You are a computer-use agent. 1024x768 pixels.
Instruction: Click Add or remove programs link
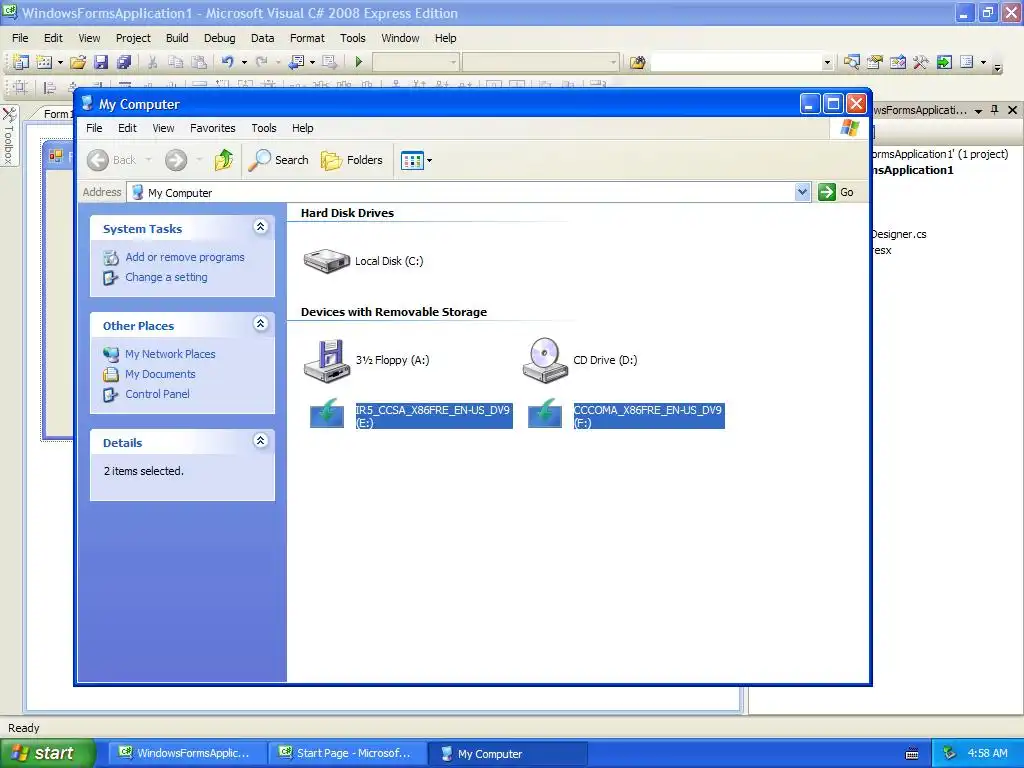(185, 257)
